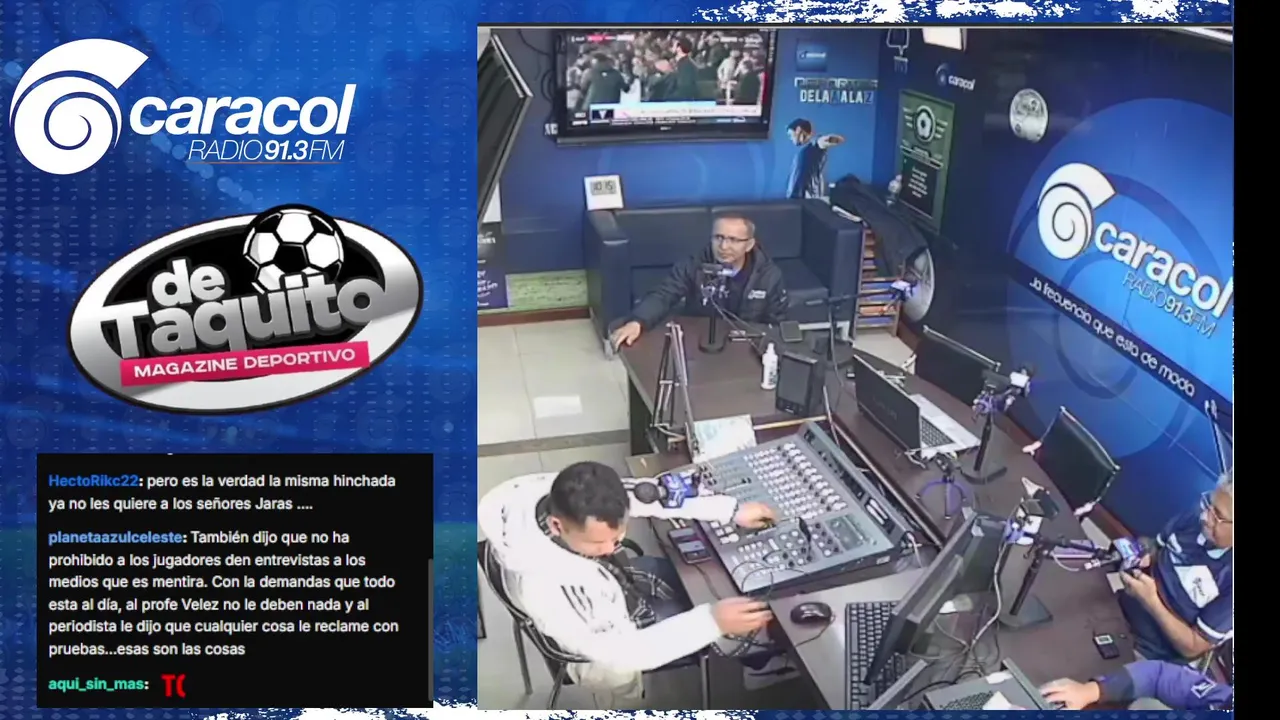Image resolution: width=1280 pixels, height=720 pixels.
Task: Click chat text 'pero es la verdad la misma hinchada'
Action: [271, 481]
